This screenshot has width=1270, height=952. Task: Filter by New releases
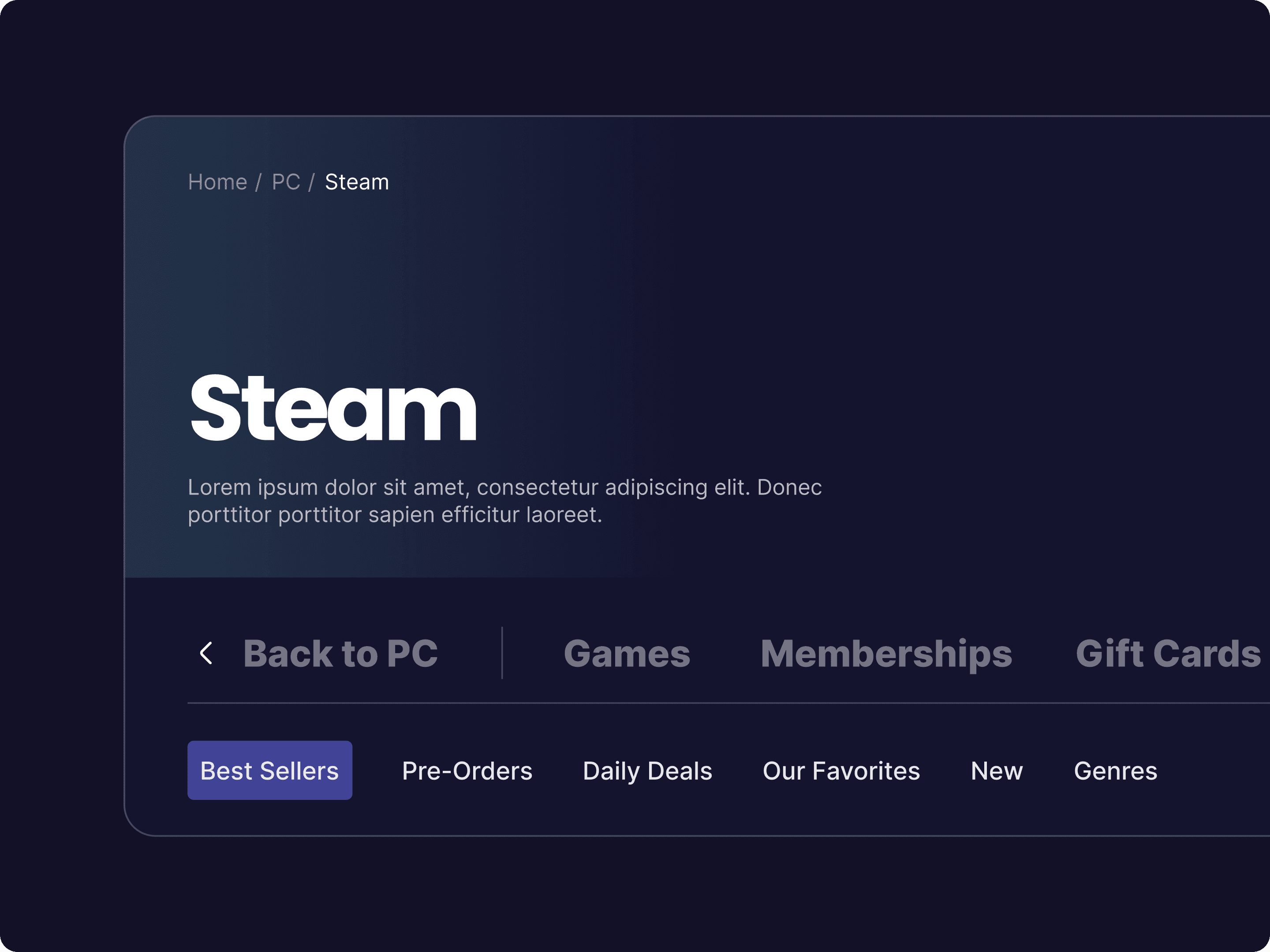pyautogui.click(x=997, y=771)
